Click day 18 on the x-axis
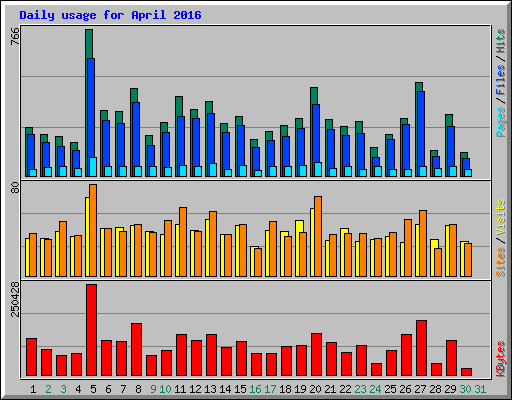This screenshot has height=400, width=512. point(285,389)
